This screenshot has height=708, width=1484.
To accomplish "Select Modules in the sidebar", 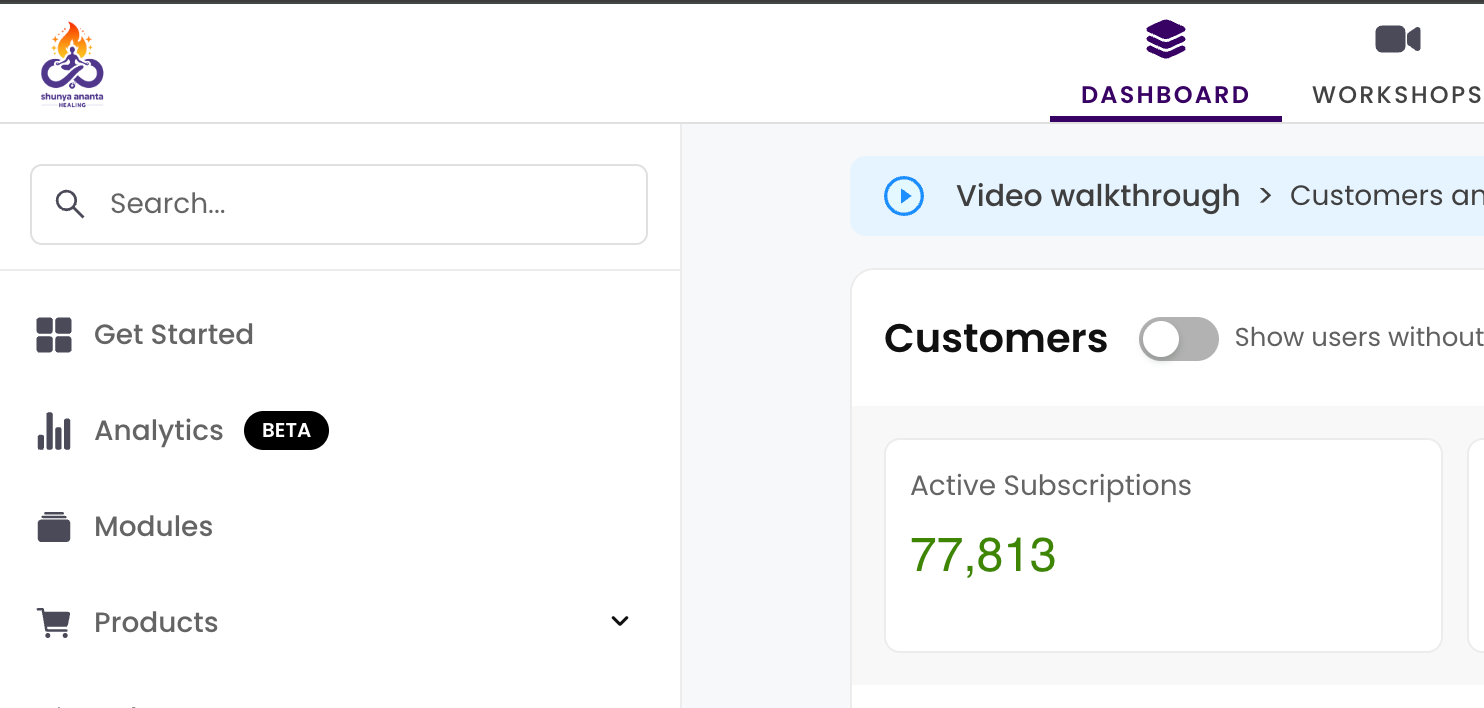I will click(x=153, y=527).
